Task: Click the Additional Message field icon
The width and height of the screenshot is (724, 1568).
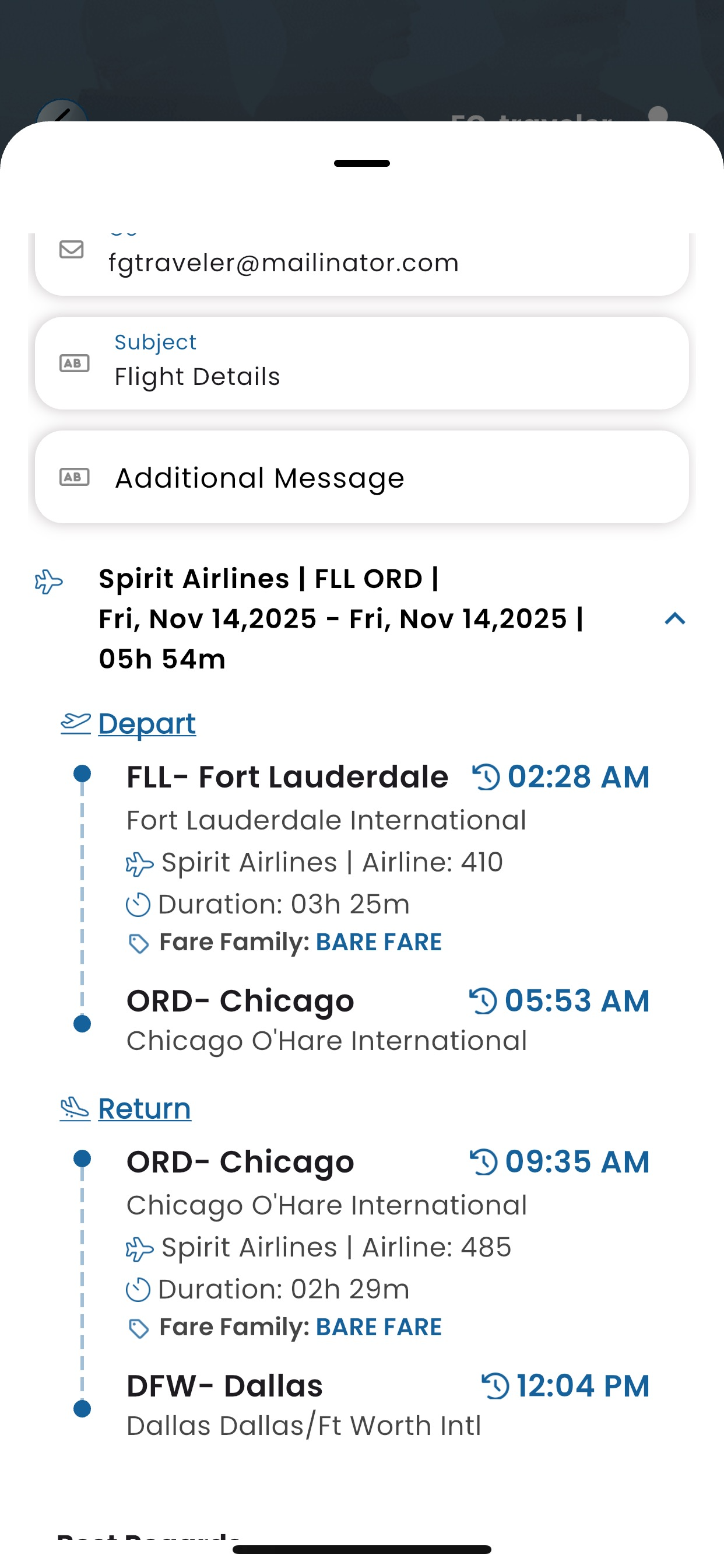Action: coord(74,477)
